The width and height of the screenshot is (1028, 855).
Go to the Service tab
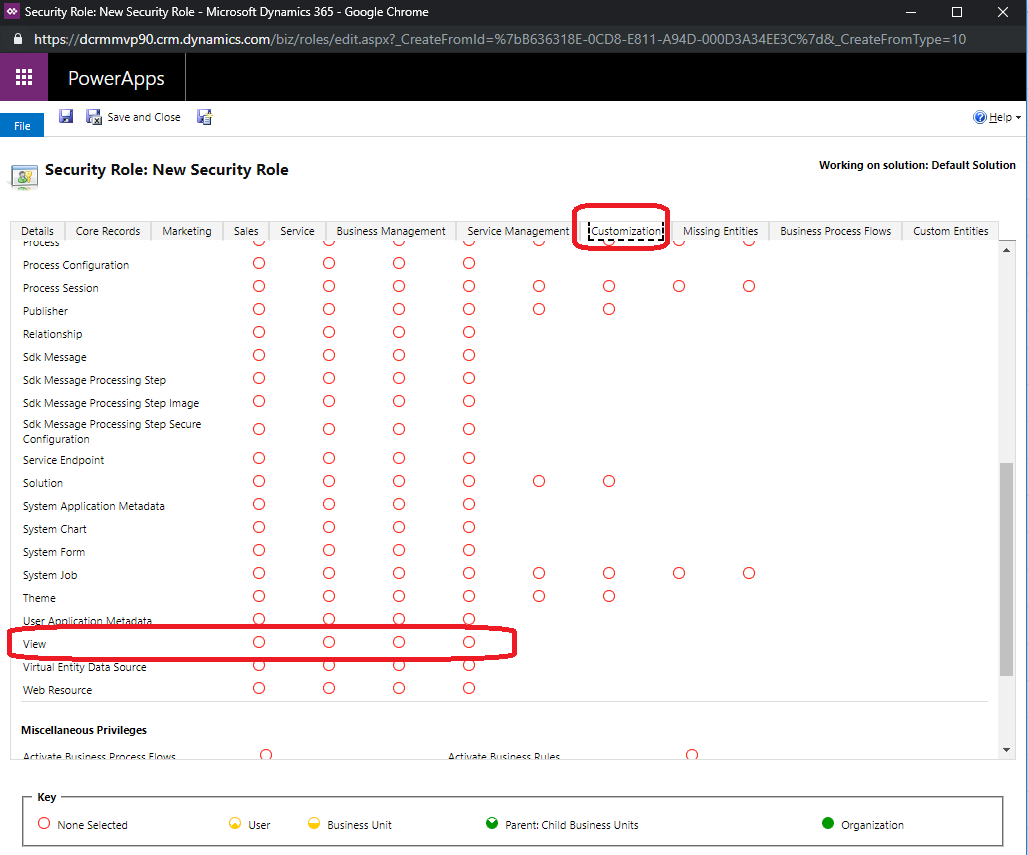click(x=297, y=231)
